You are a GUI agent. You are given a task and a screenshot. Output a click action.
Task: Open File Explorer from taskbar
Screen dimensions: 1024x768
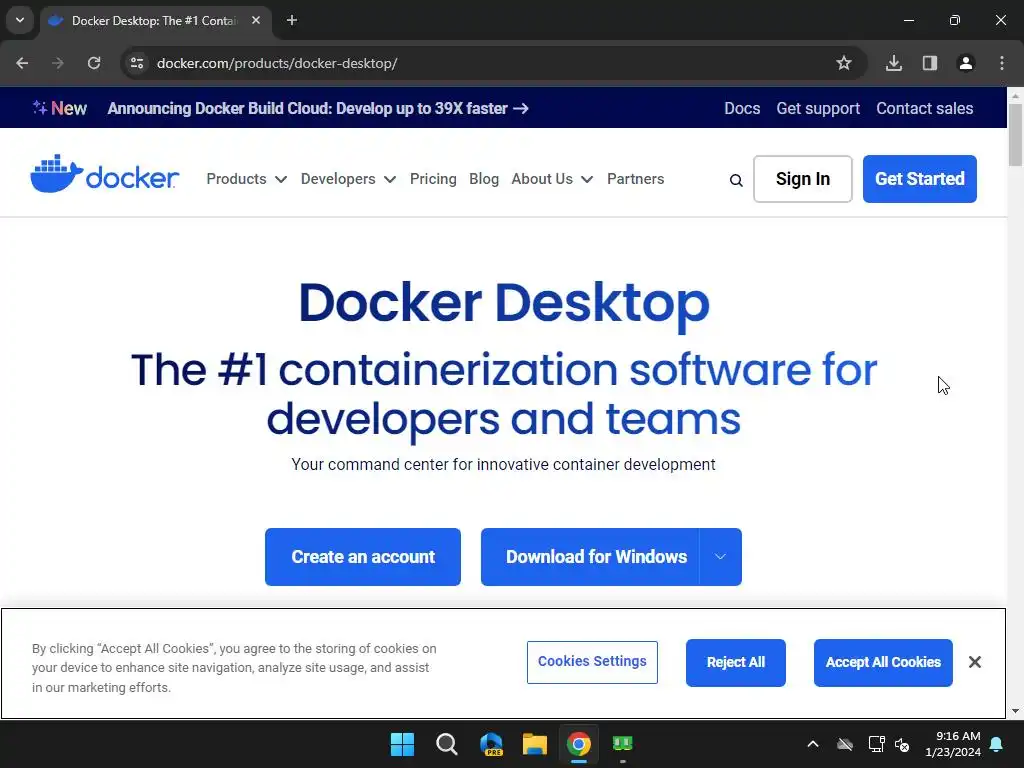point(535,744)
